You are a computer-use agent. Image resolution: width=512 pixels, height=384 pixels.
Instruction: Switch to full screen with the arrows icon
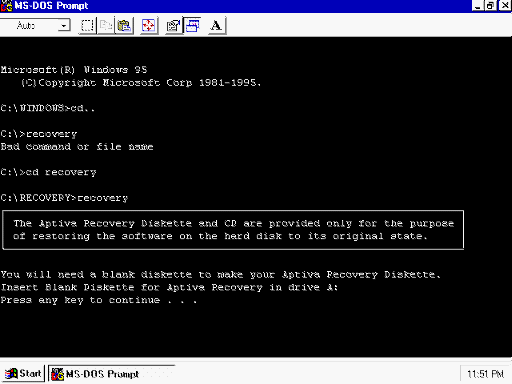tap(149, 26)
